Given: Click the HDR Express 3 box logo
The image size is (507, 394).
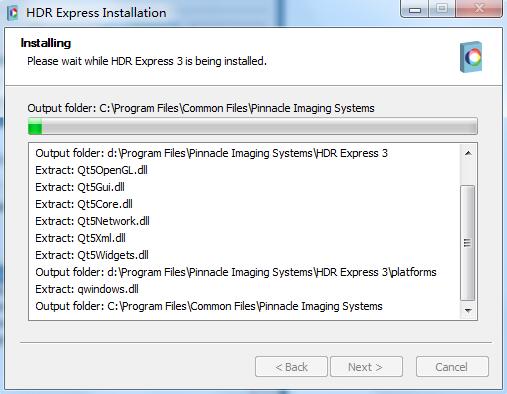Looking at the screenshot, I should [471, 57].
